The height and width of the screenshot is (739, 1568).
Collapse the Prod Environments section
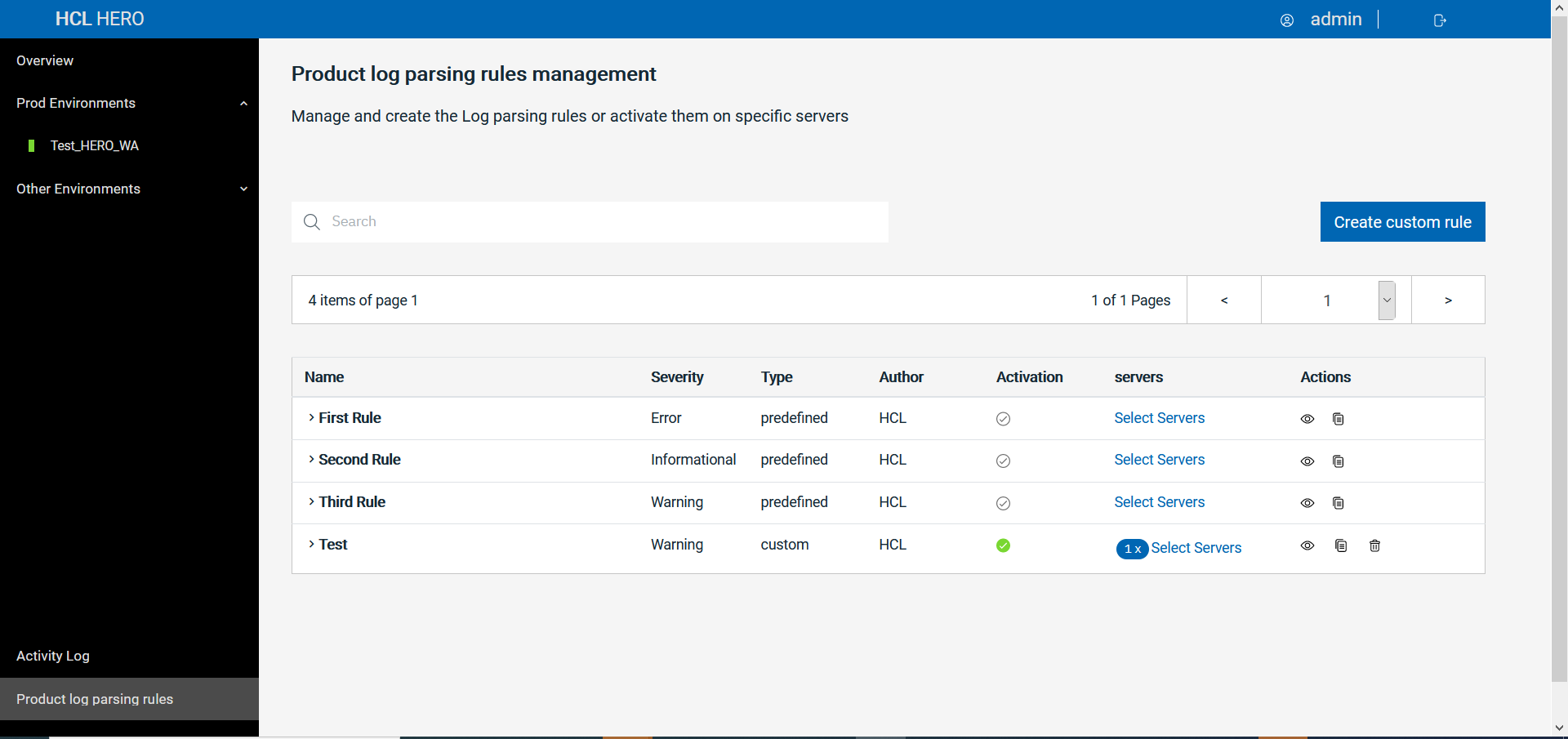pos(243,103)
